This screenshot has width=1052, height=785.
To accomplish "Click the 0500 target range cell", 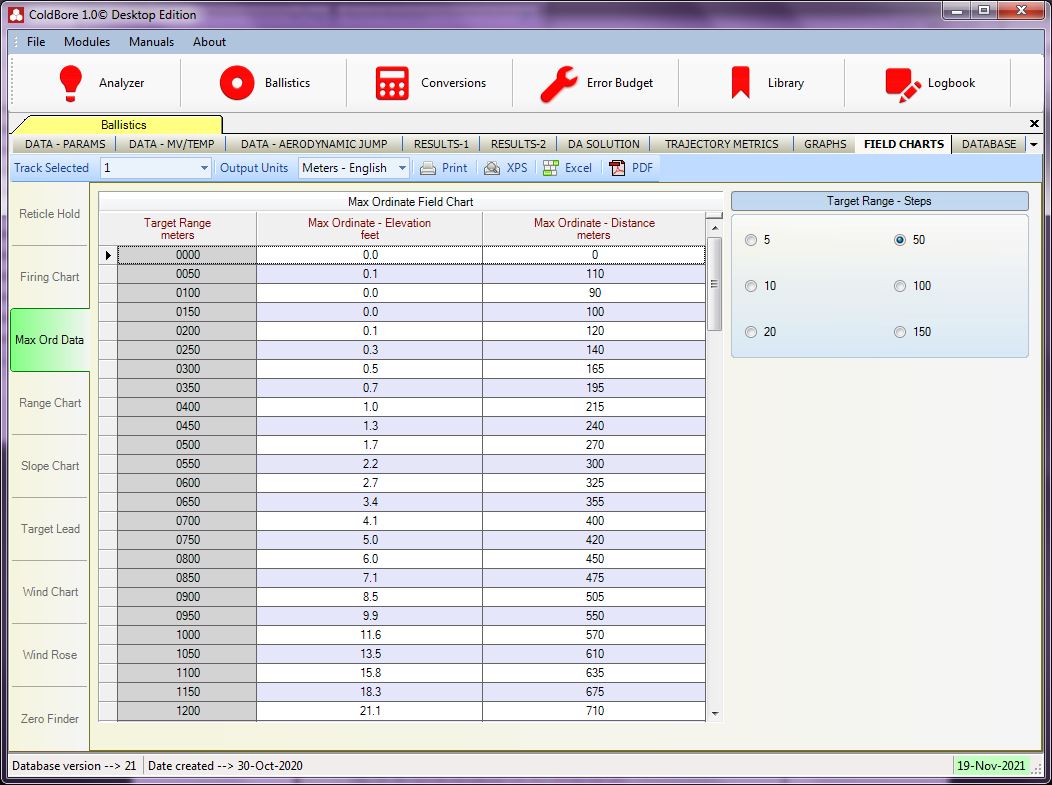I will [187, 445].
